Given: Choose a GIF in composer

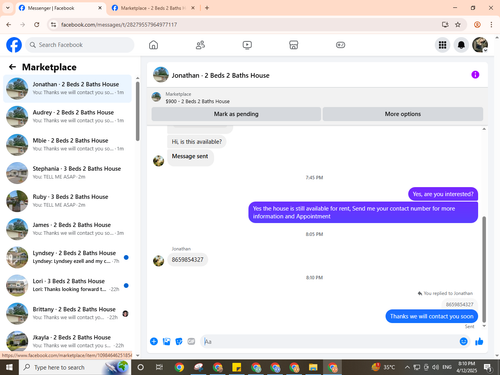Looking at the screenshot, I should (191, 341).
